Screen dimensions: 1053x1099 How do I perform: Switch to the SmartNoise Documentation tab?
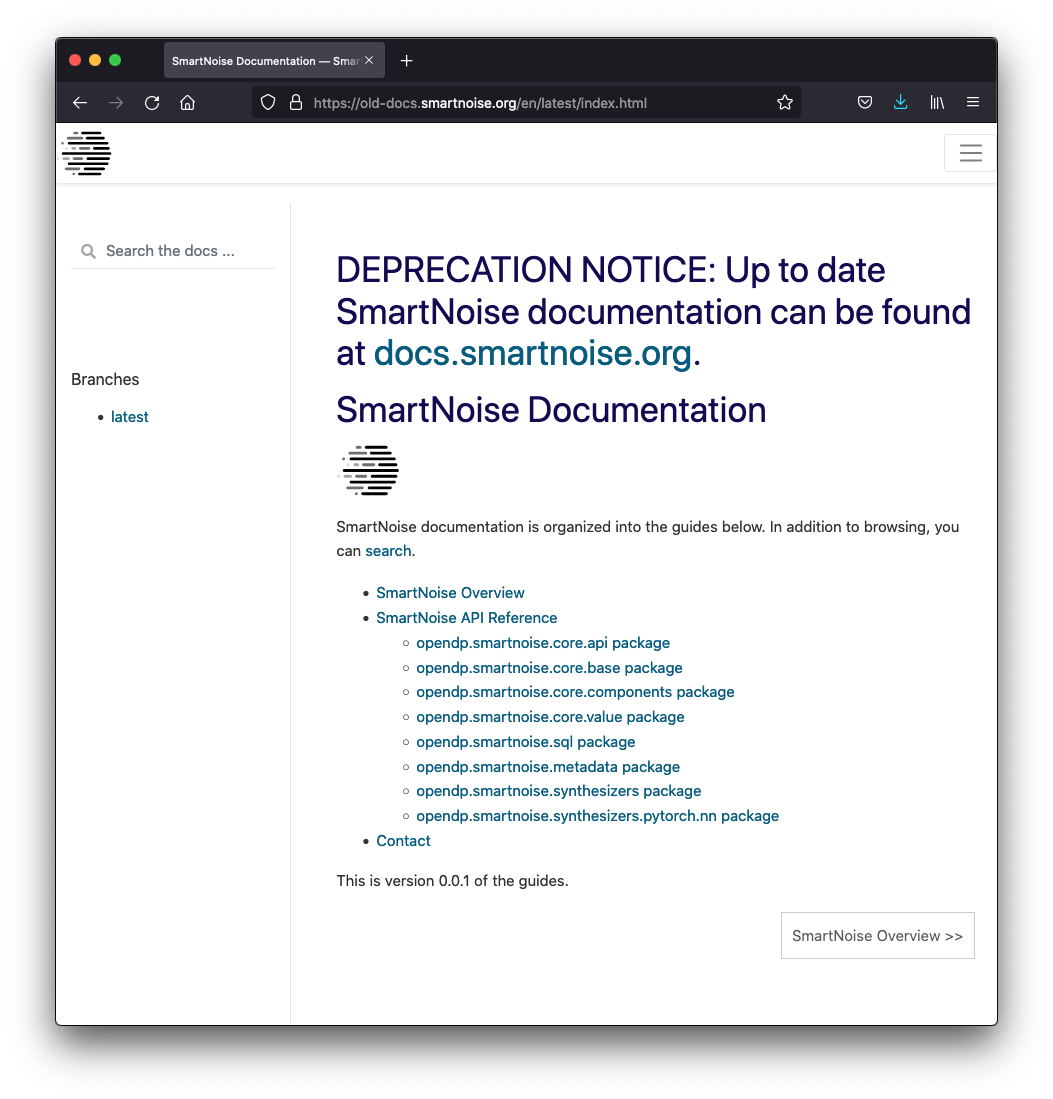tap(265, 60)
